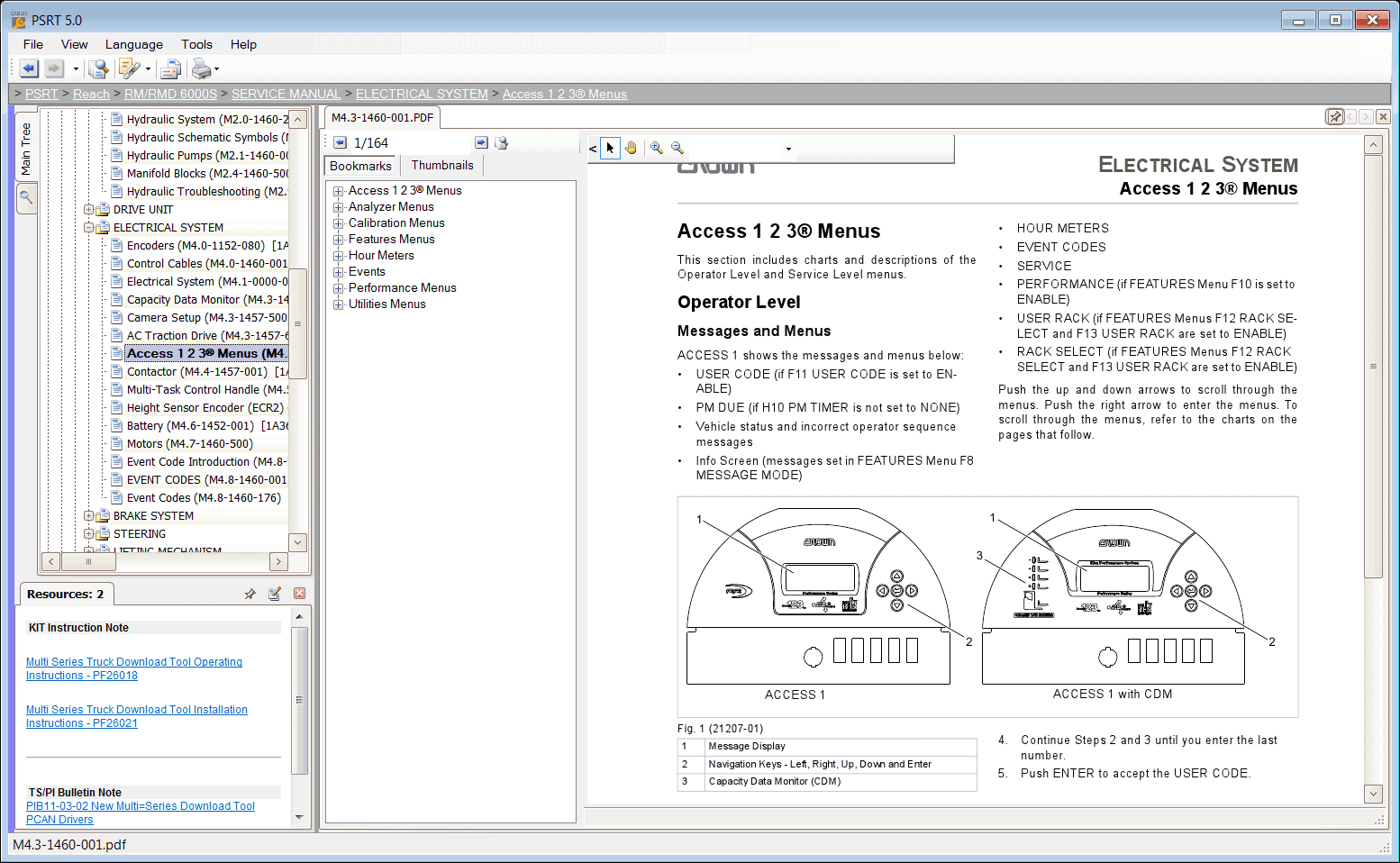Screen dimensions: 1400x863
Task: Expand the Features Menus bookmark
Action: tap(339, 240)
